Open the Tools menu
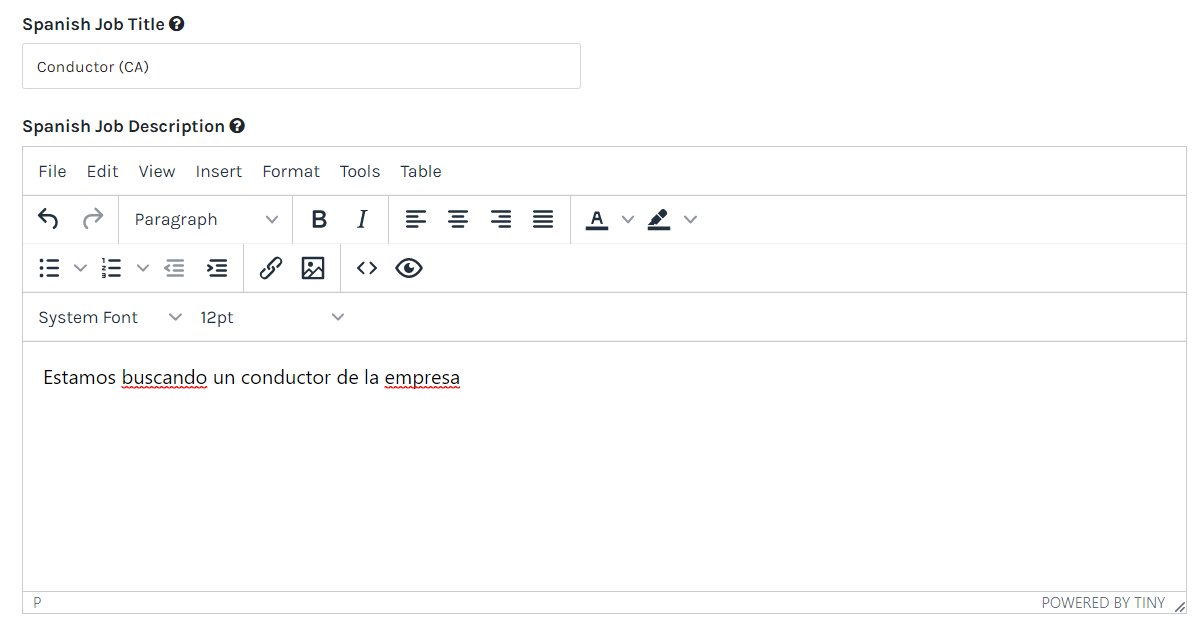The width and height of the screenshot is (1202, 631). click(360, 171)
